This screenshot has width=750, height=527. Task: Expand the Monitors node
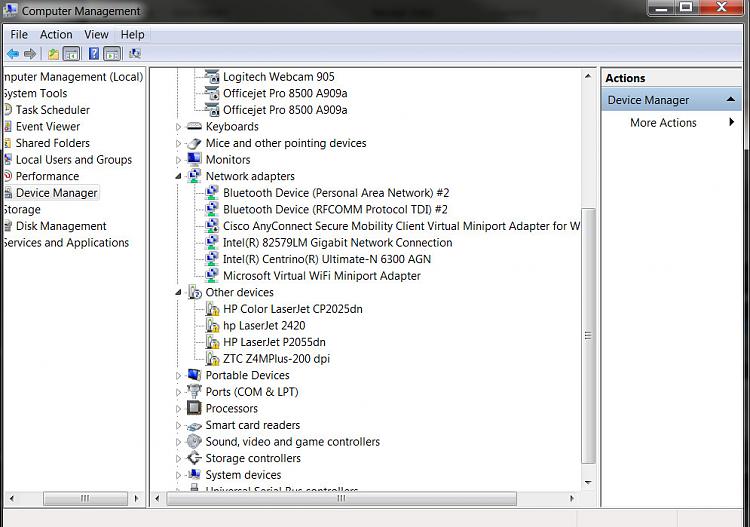178,160
